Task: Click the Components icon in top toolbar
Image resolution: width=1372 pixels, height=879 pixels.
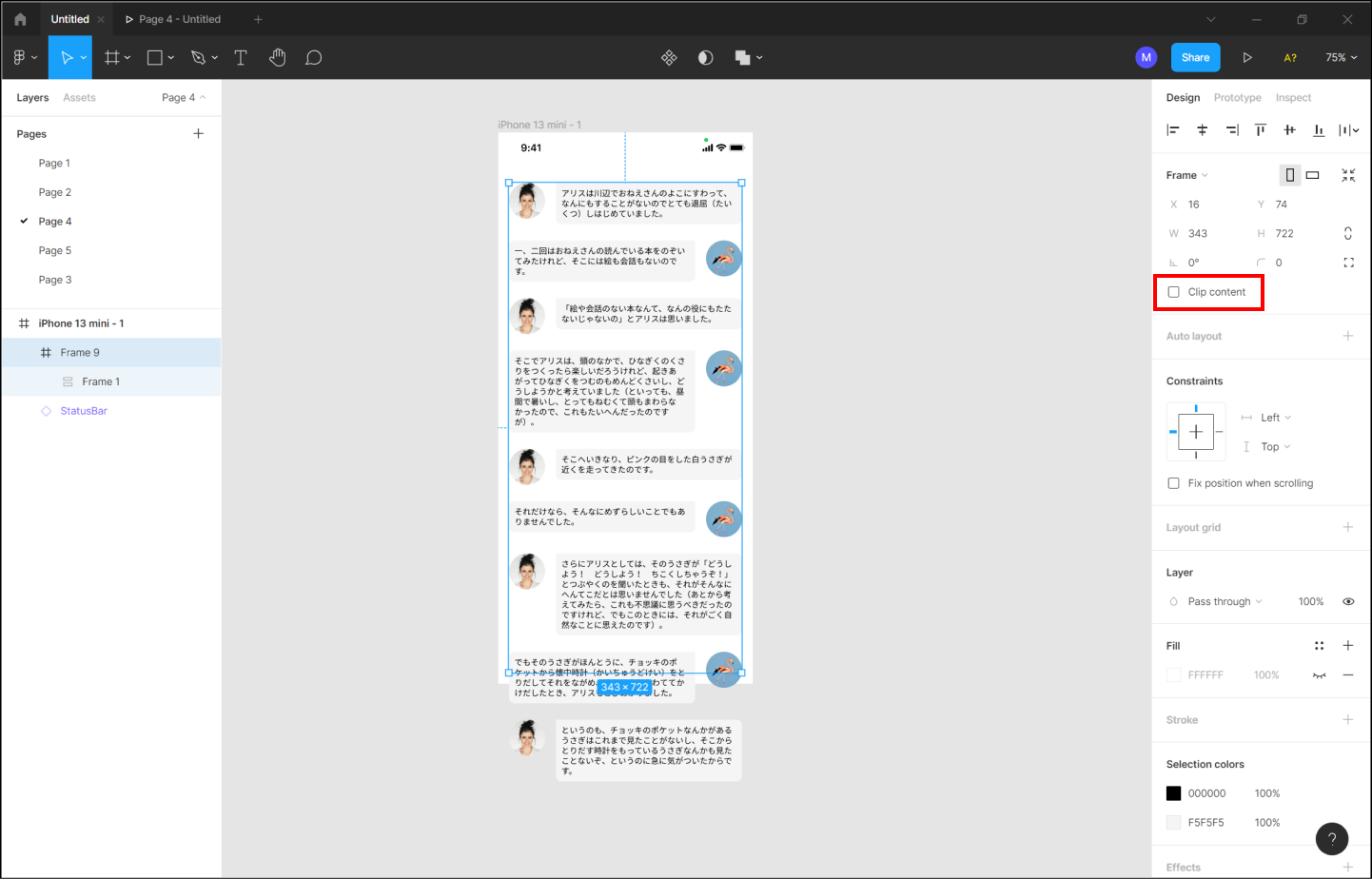Action: point(669,58)
